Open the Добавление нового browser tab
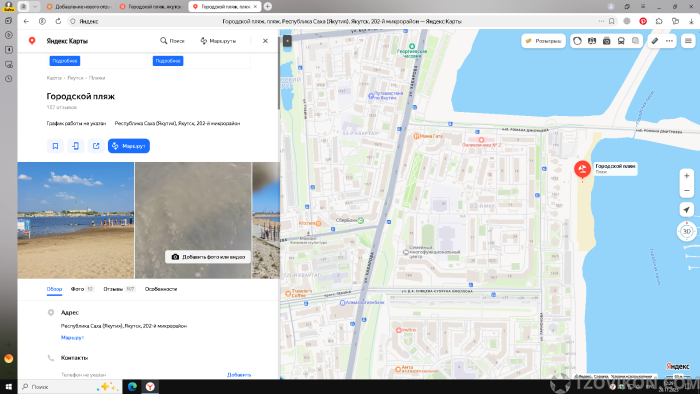The height and width of the screenshot is (394, 700). [x=79, y=7]
